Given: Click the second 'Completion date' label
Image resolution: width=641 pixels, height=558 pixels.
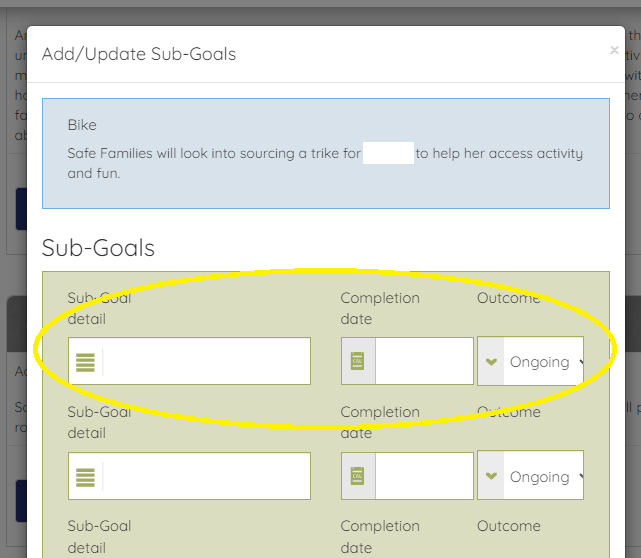Looking at the screenshot, I should click(x=380, y=422).
